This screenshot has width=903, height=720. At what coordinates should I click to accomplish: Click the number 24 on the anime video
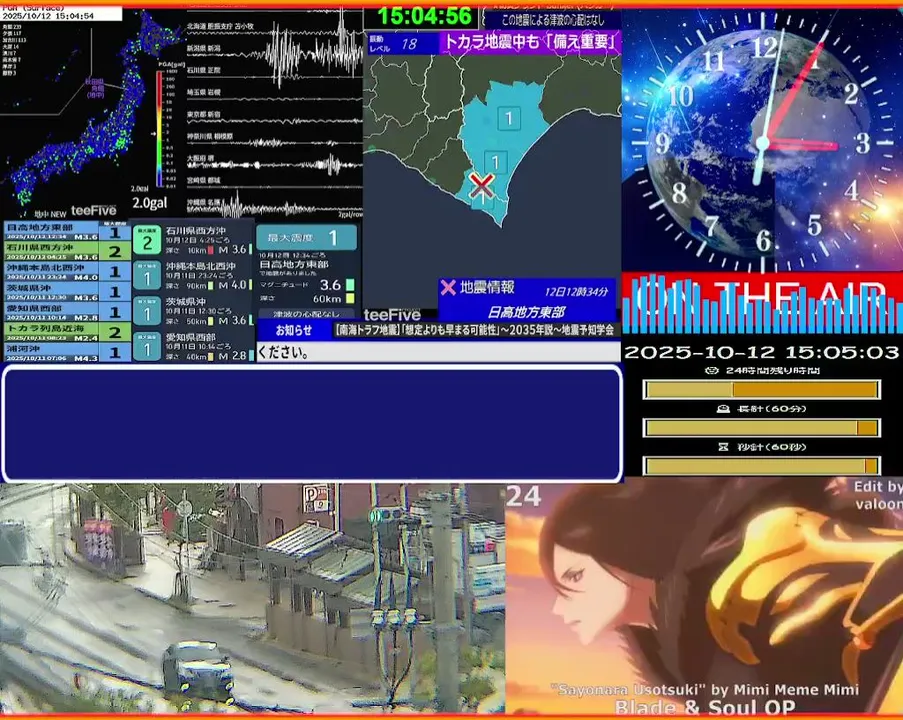click(523, 497)
